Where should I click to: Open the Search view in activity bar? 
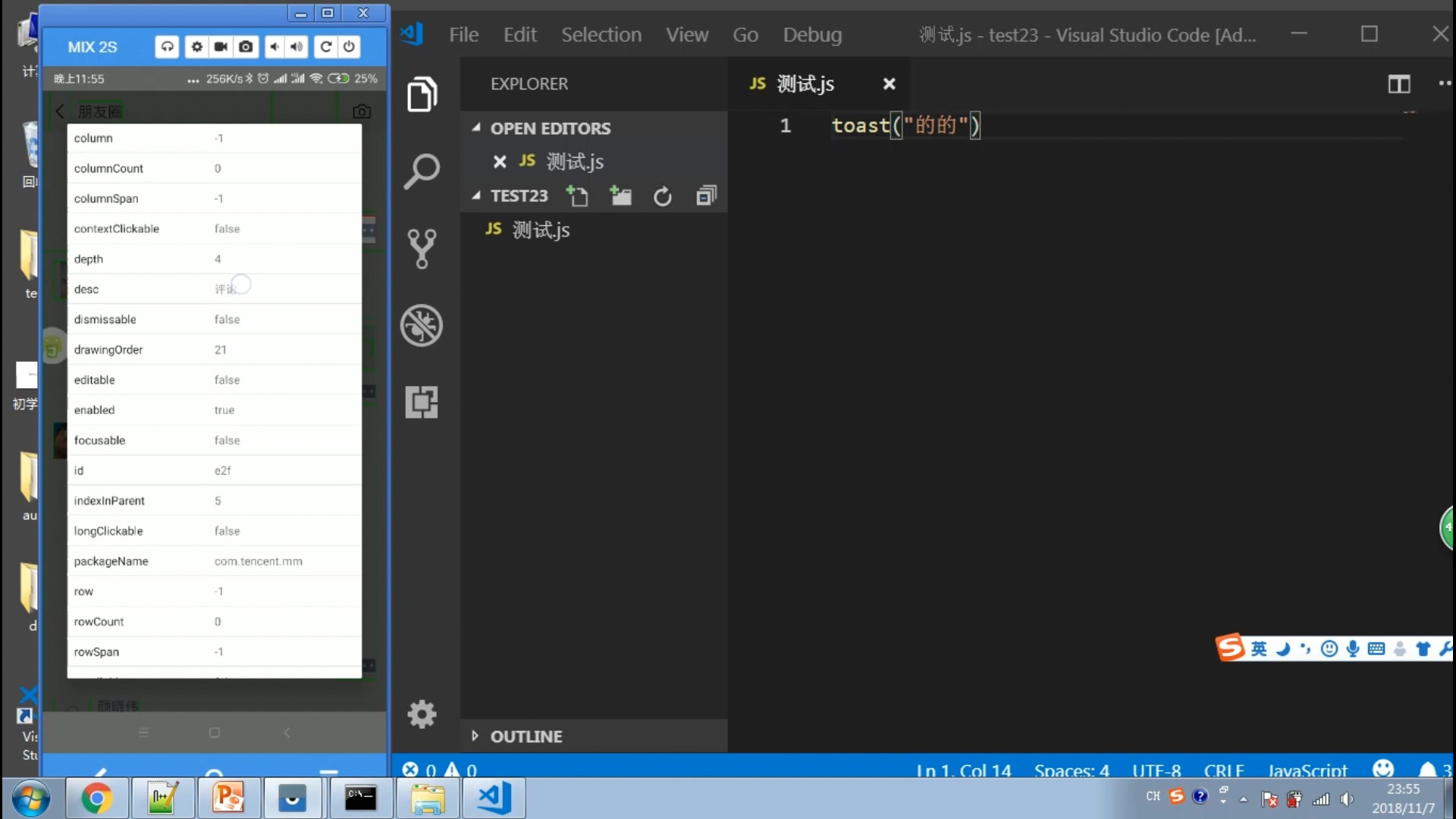[x=422, y=171]
